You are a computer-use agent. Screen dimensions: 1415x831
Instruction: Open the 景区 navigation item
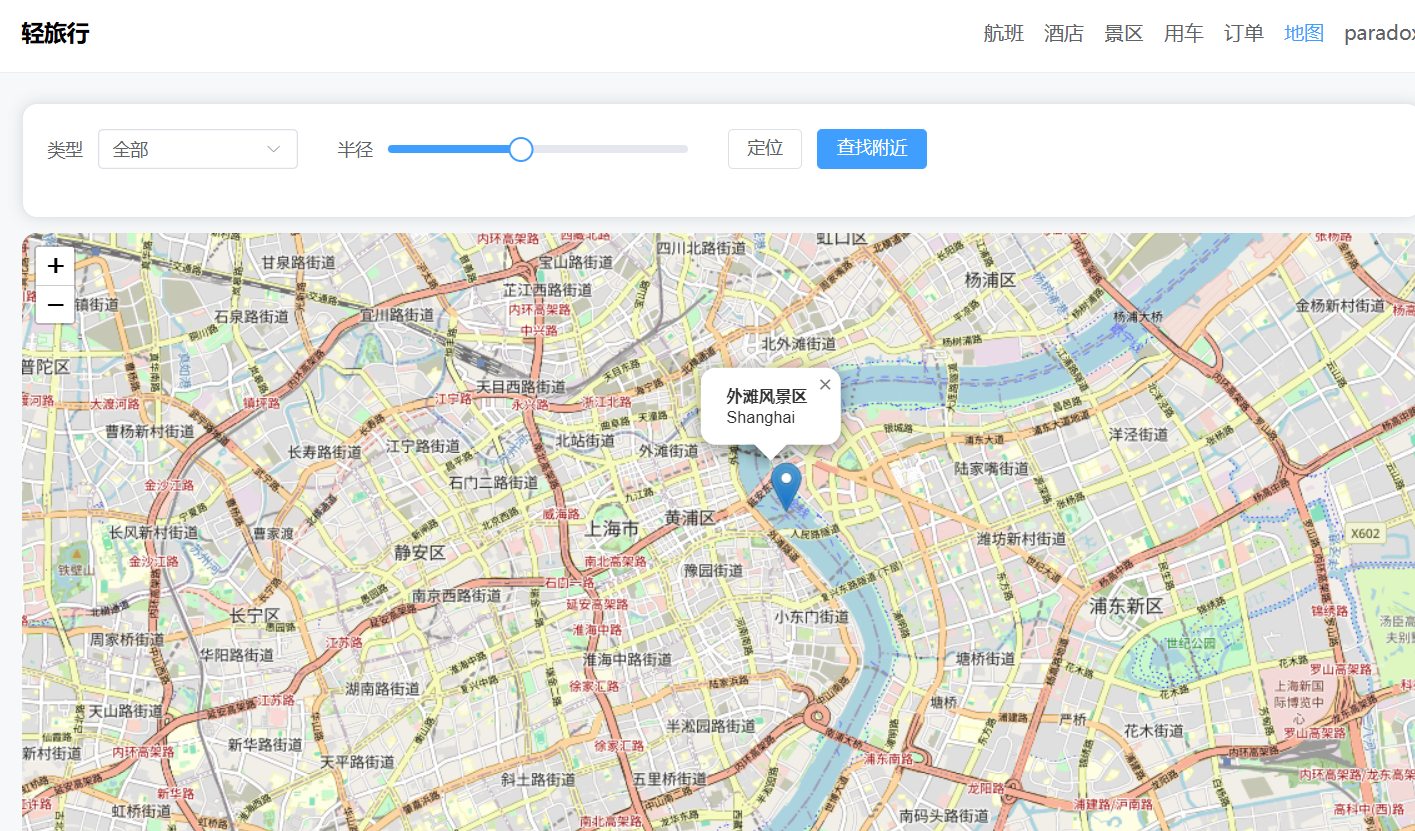coord(1124,33)
